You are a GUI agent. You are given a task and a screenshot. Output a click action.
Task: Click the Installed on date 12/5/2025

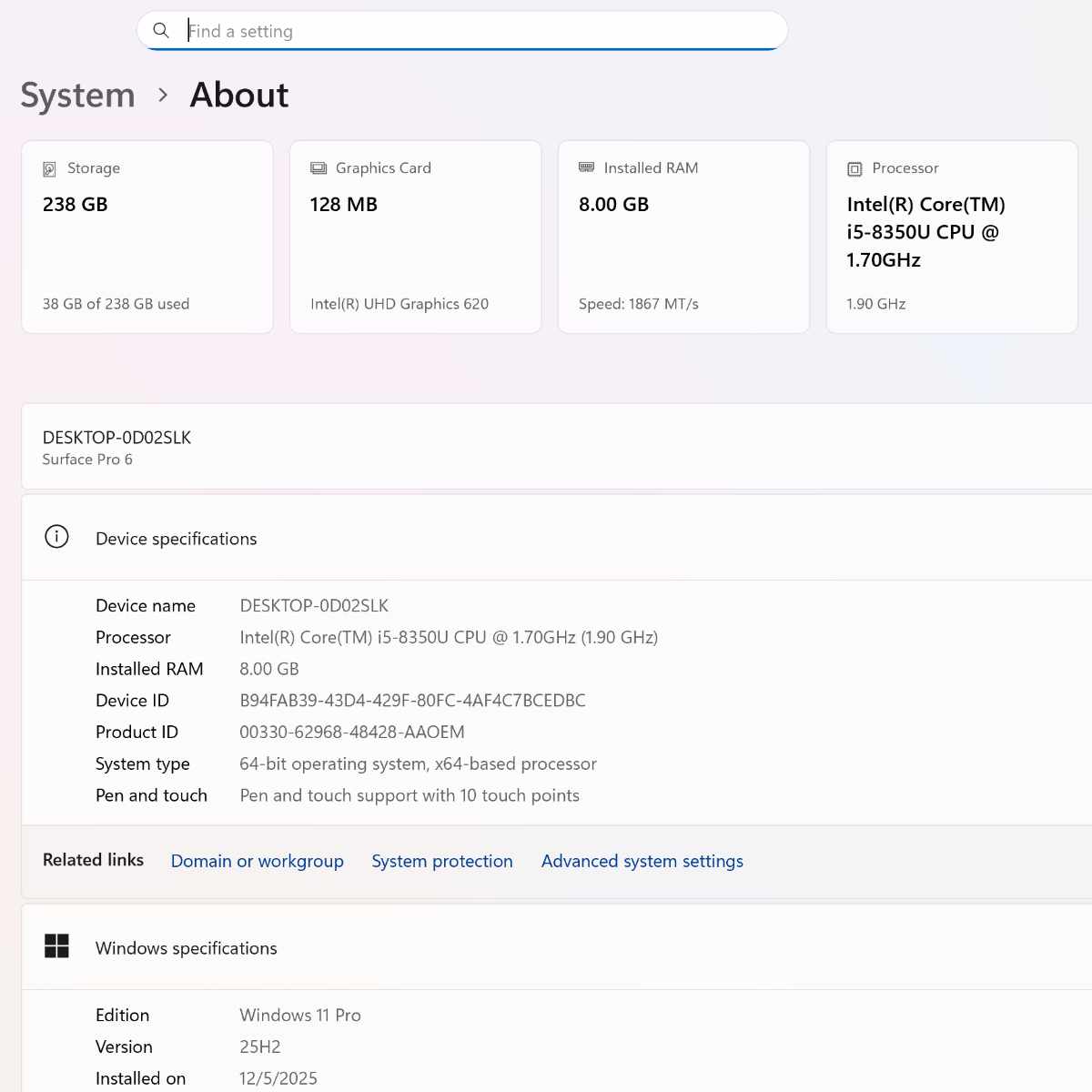(278, 1078)
